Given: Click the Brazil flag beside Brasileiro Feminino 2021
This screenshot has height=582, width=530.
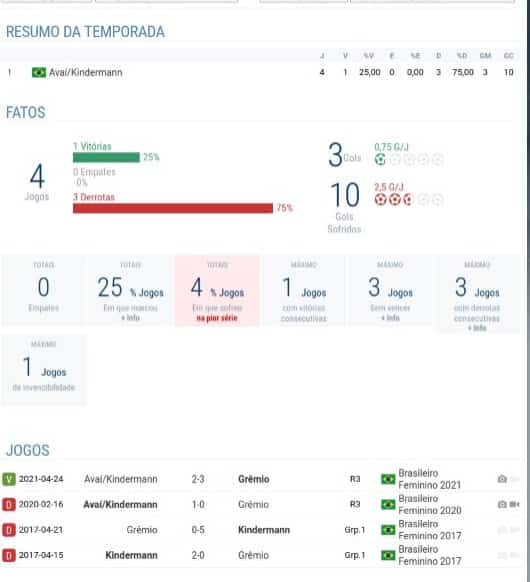Looking at the screenshot, I should tap(388, 479).
